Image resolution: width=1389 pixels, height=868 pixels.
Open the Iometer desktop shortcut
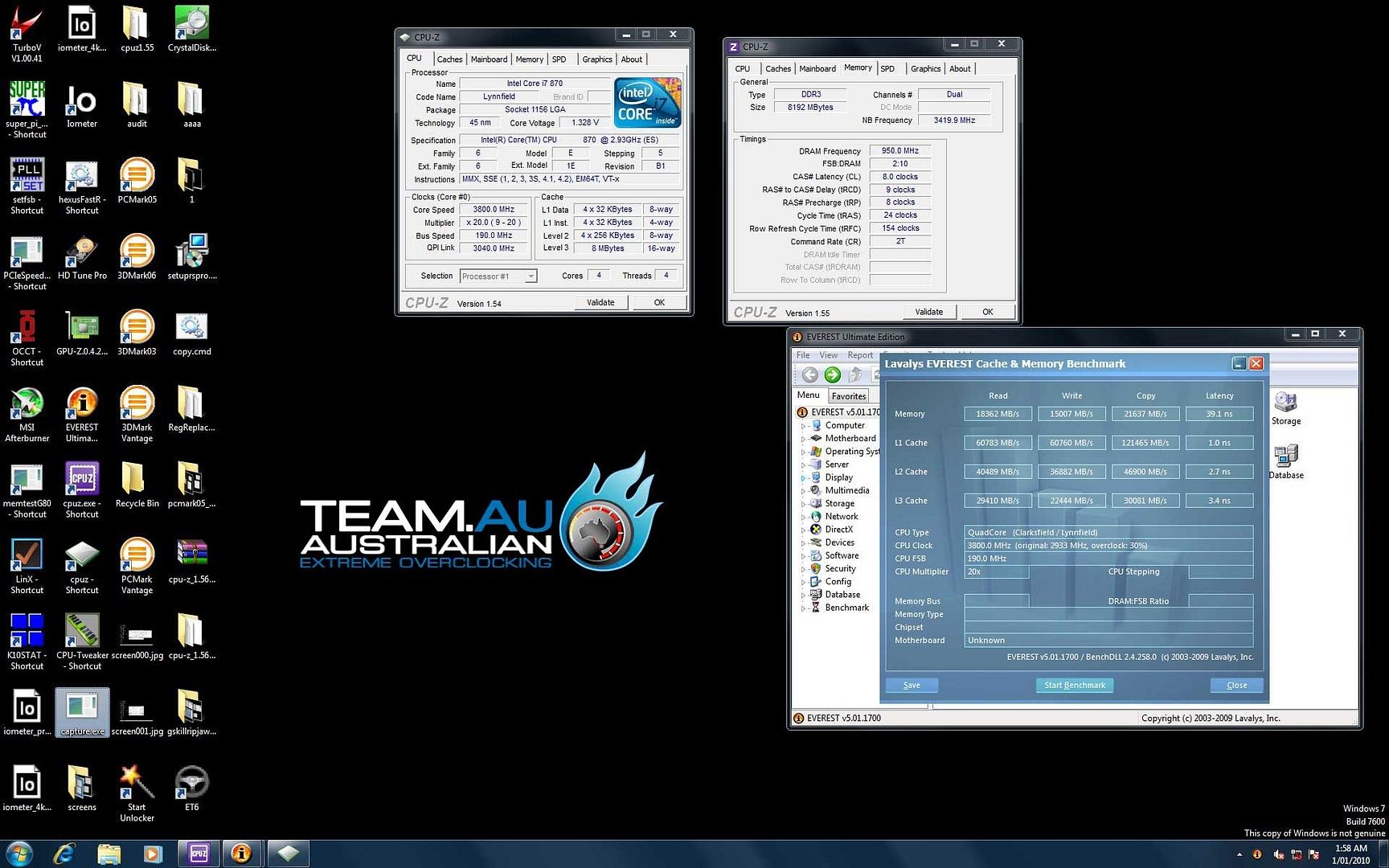tap(82, 106)
